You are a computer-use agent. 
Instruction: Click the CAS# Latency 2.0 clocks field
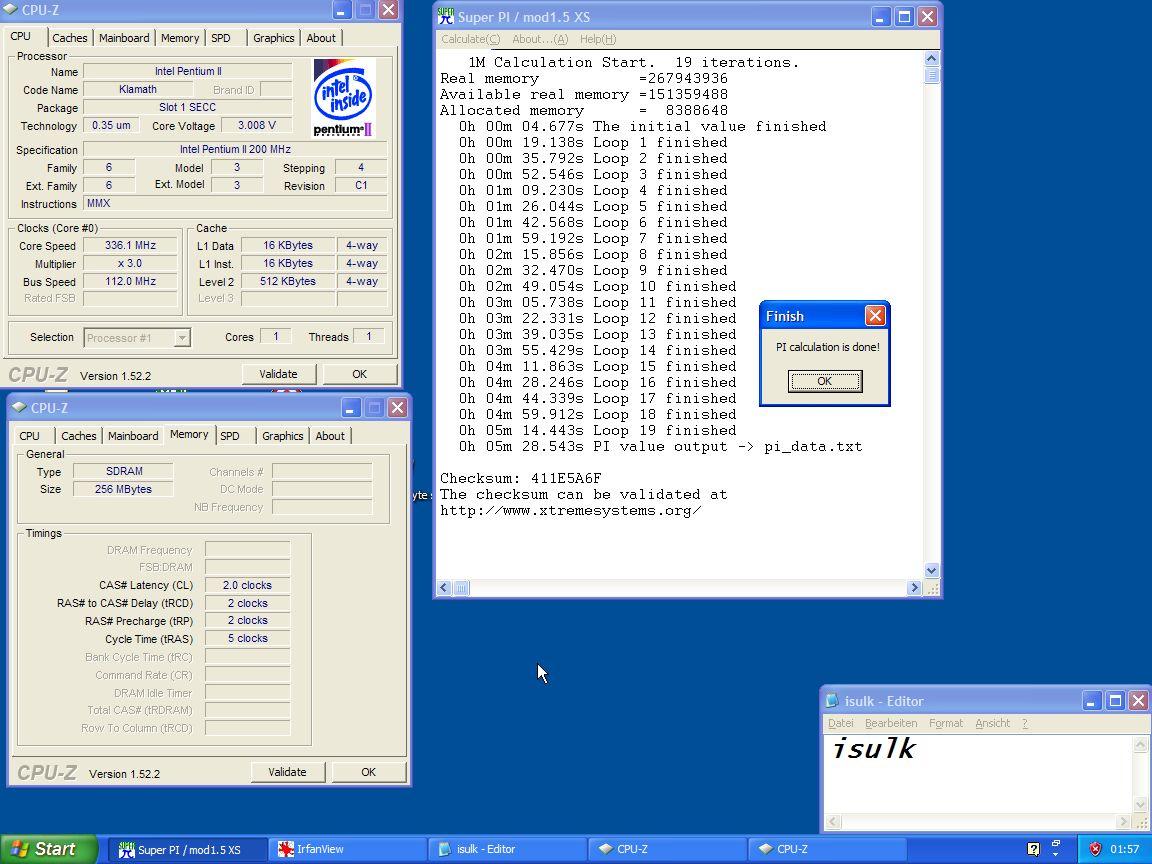tap(247, 586)
